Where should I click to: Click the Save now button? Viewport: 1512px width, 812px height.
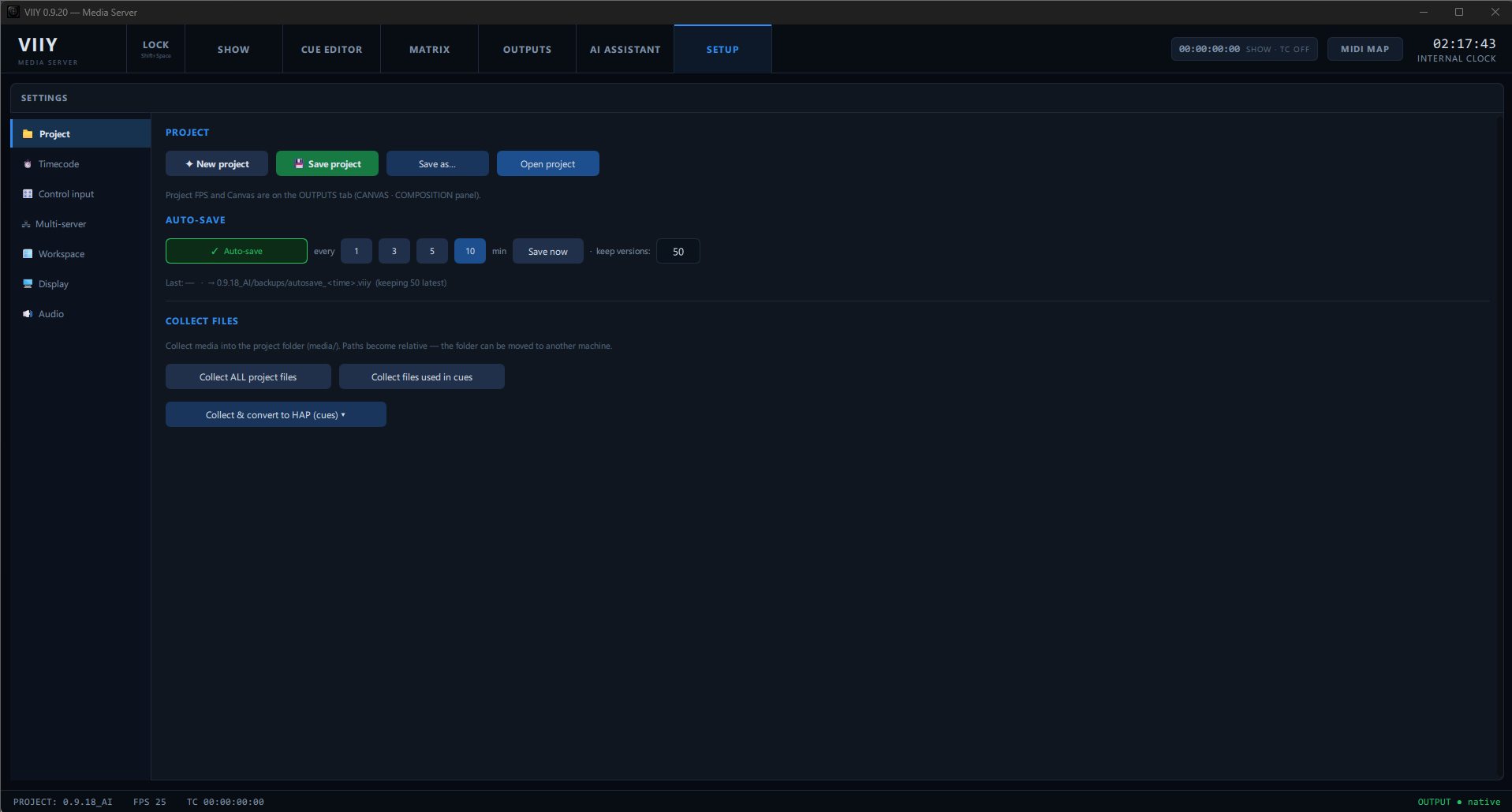click(x=548, y=251)
